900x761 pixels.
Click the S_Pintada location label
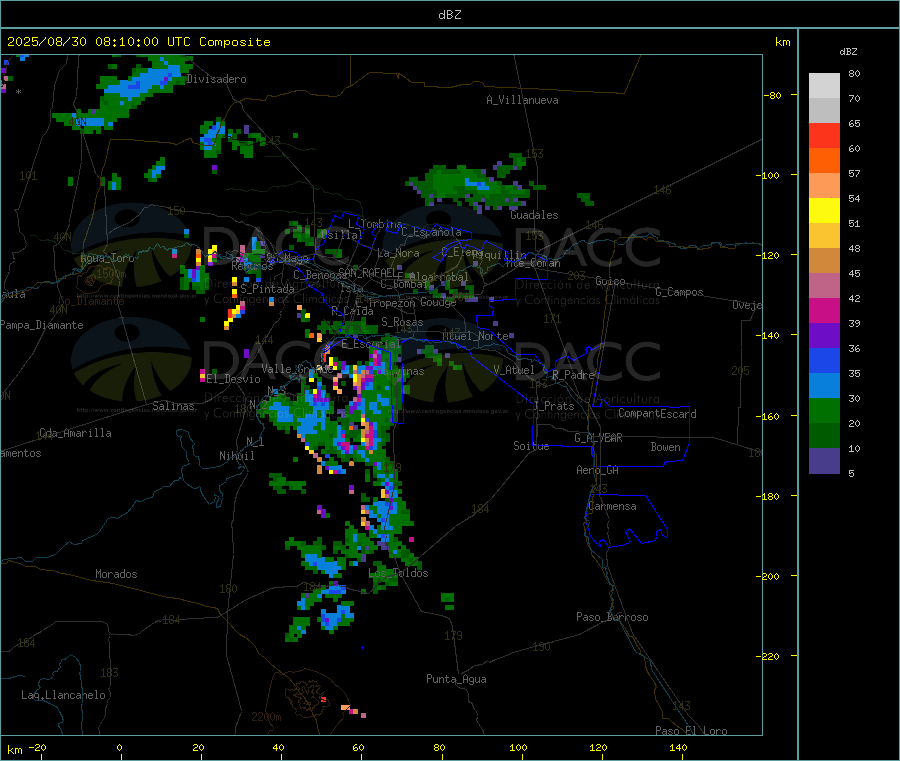[267, 289]
